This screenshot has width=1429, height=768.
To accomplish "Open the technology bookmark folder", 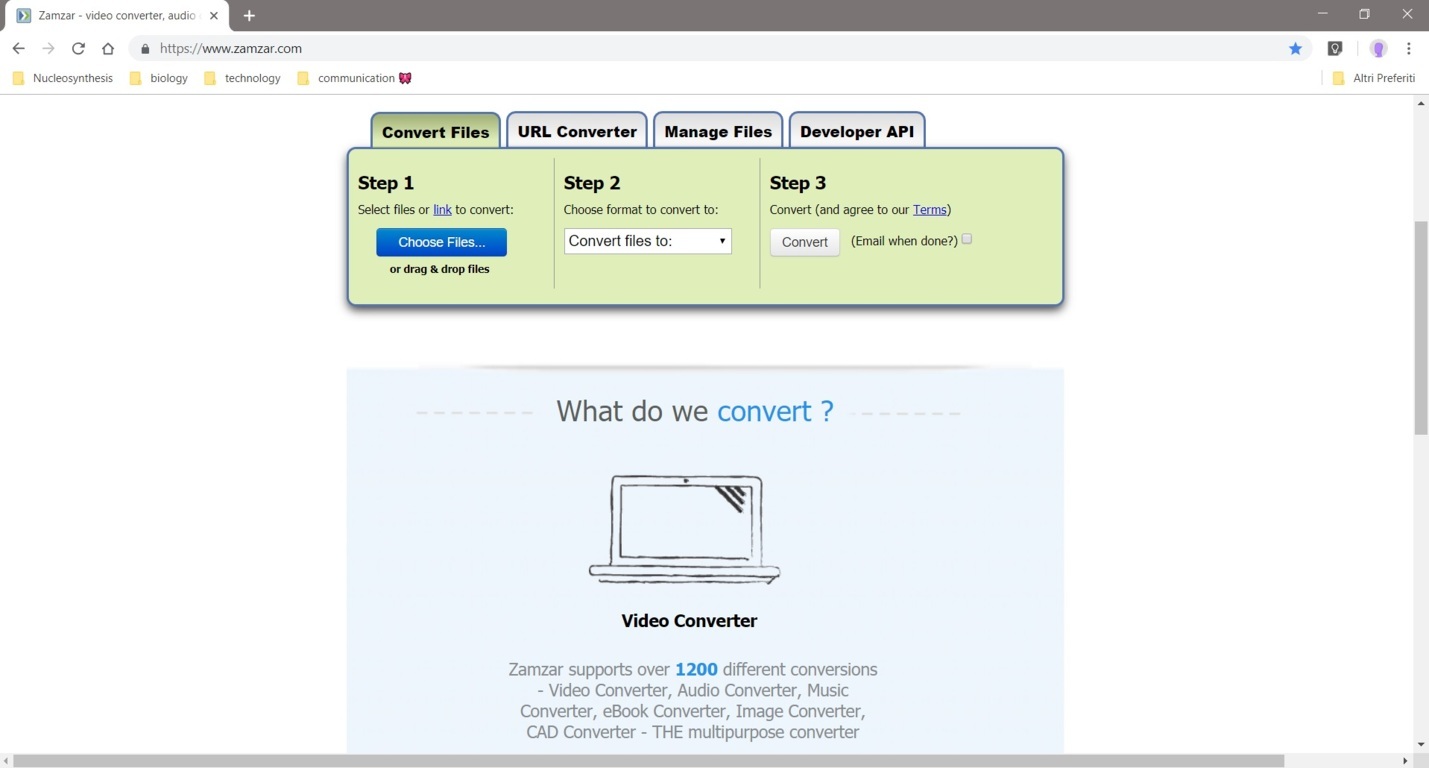I will coord(242,78).
